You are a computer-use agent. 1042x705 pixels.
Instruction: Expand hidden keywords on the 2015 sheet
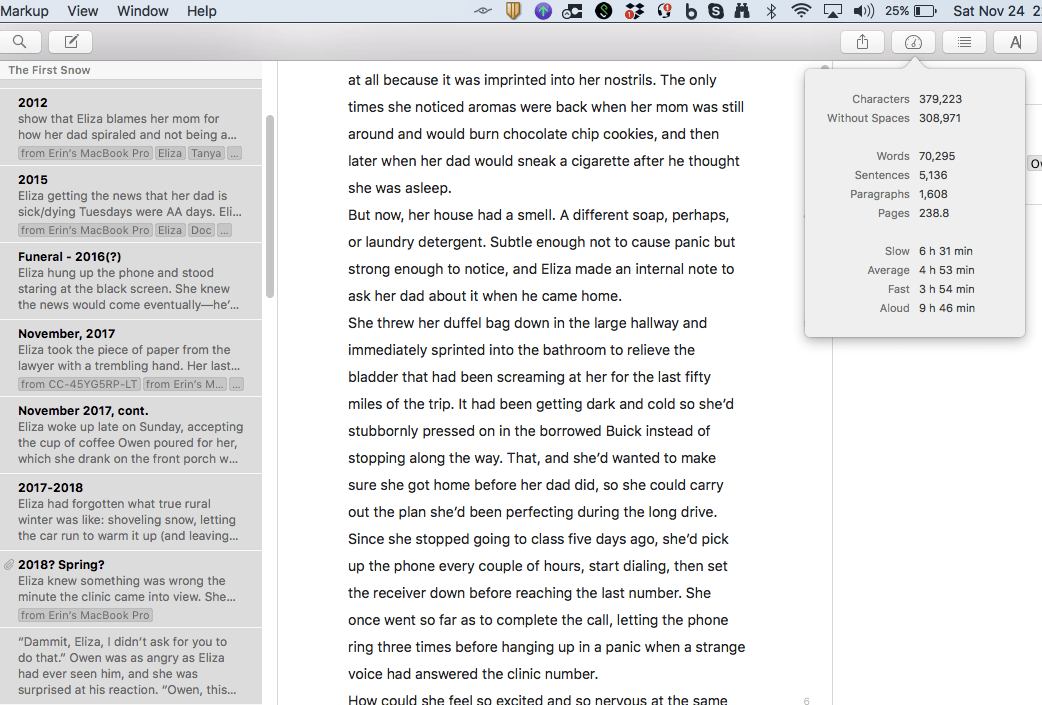click(225, 231)
